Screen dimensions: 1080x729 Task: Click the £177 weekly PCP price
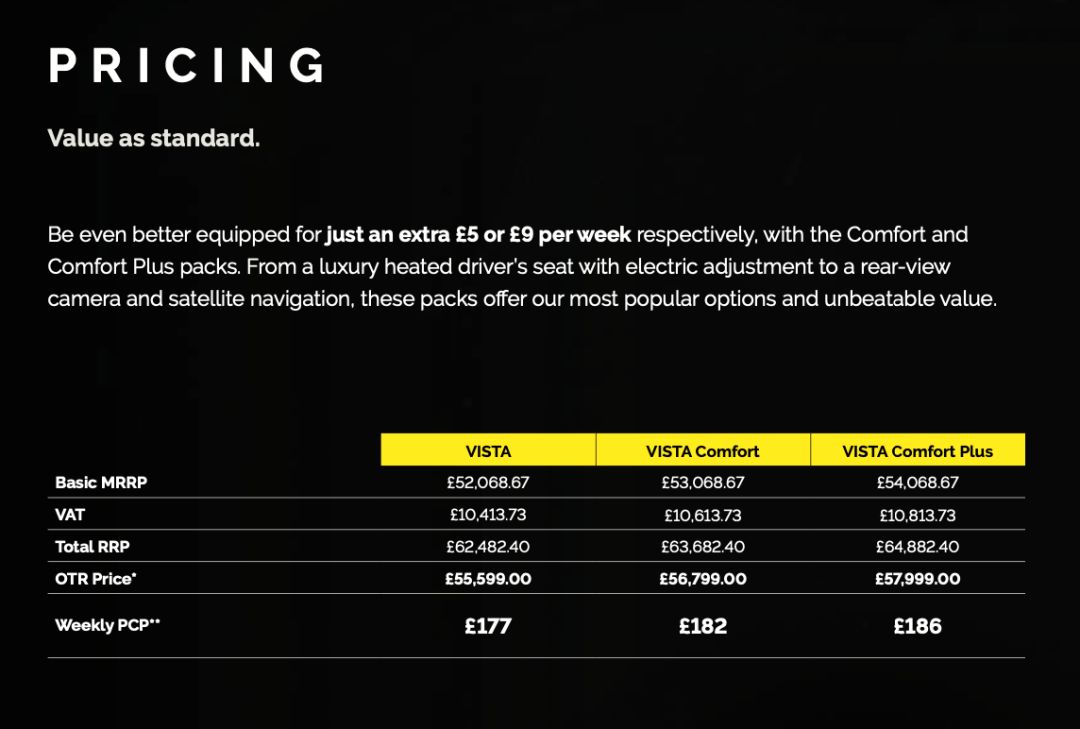click(488, 626)
